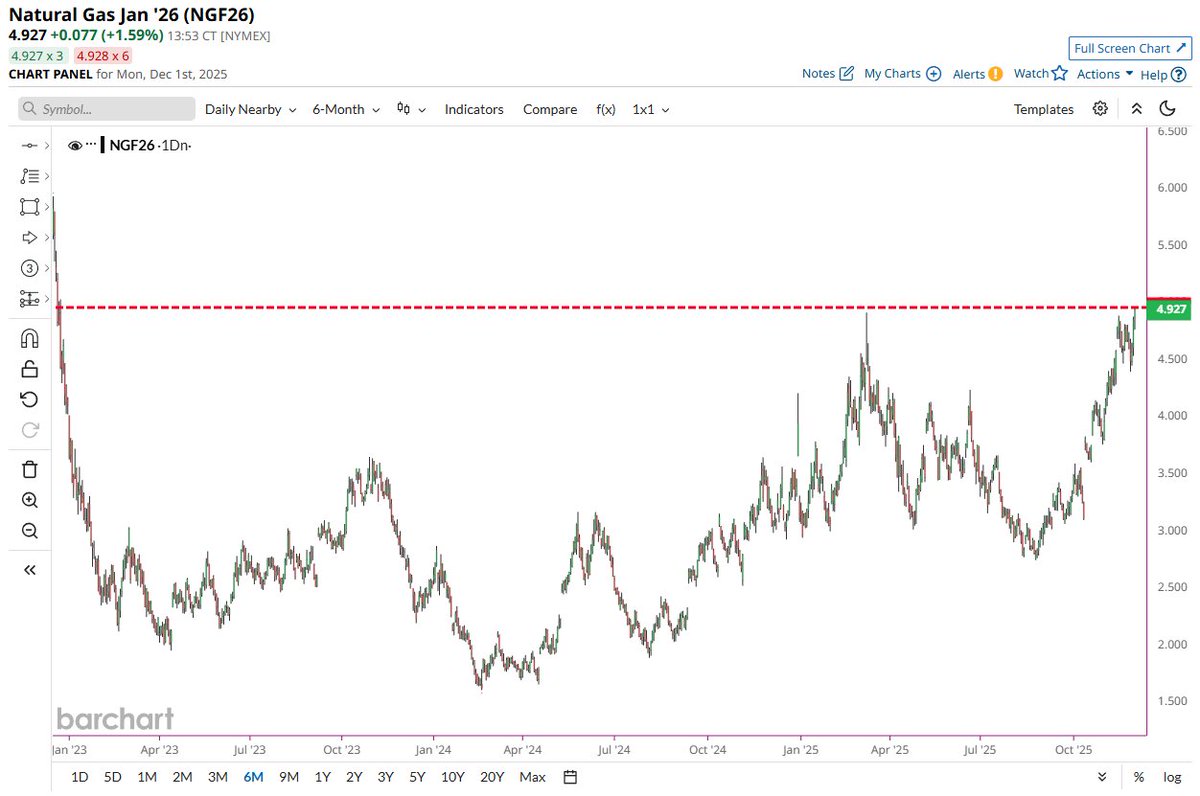Image resolution: width=1200 pixels, height=796 pixels.
Task: Click the Full Screen Chart button
Action: tap(1129, 48)
